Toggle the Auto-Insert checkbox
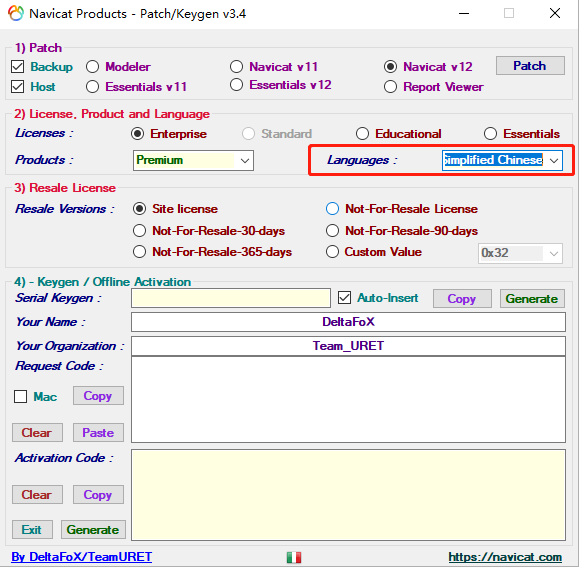 [344, 298]
